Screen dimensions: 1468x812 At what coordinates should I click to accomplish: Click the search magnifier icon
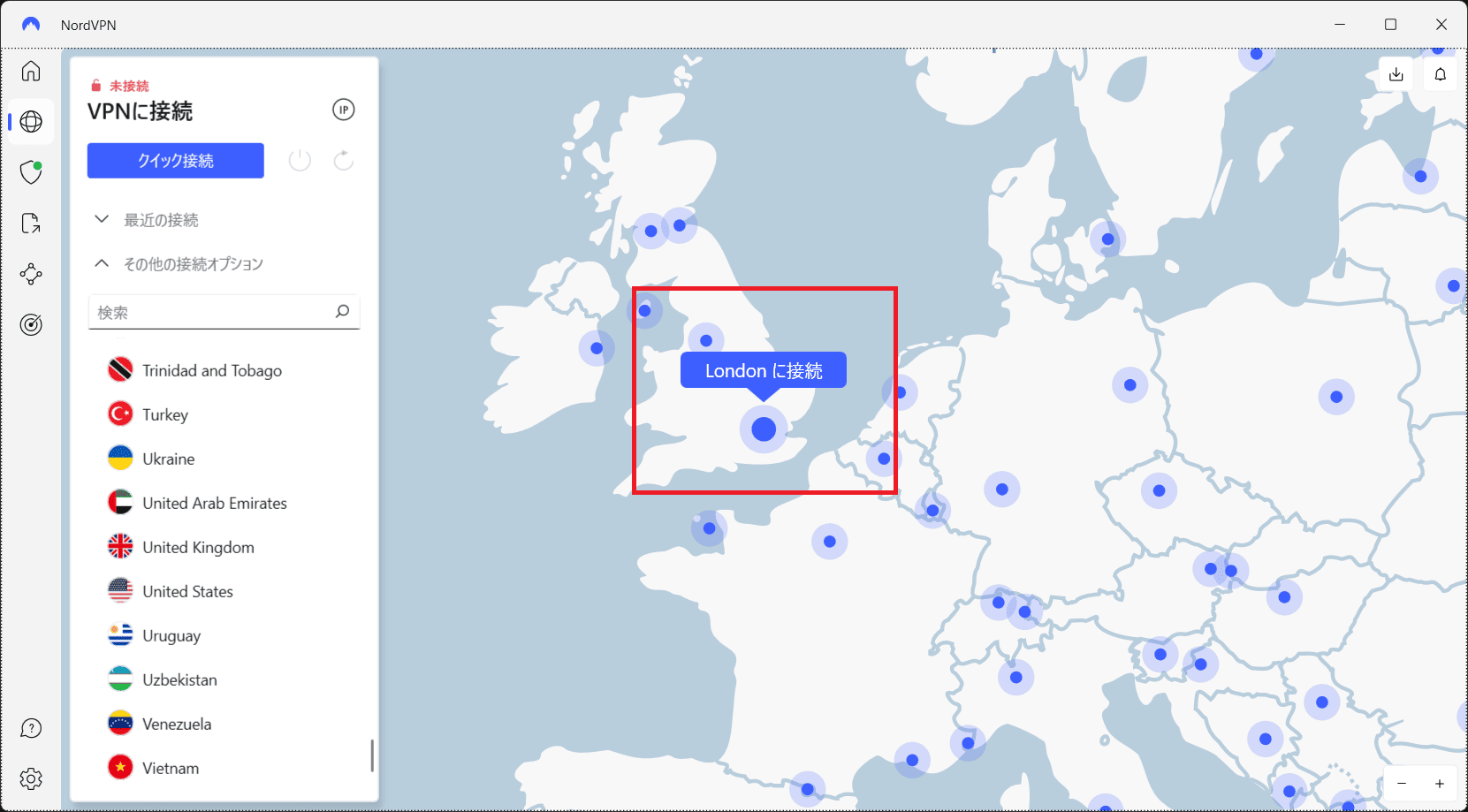(x=343, y=311)
